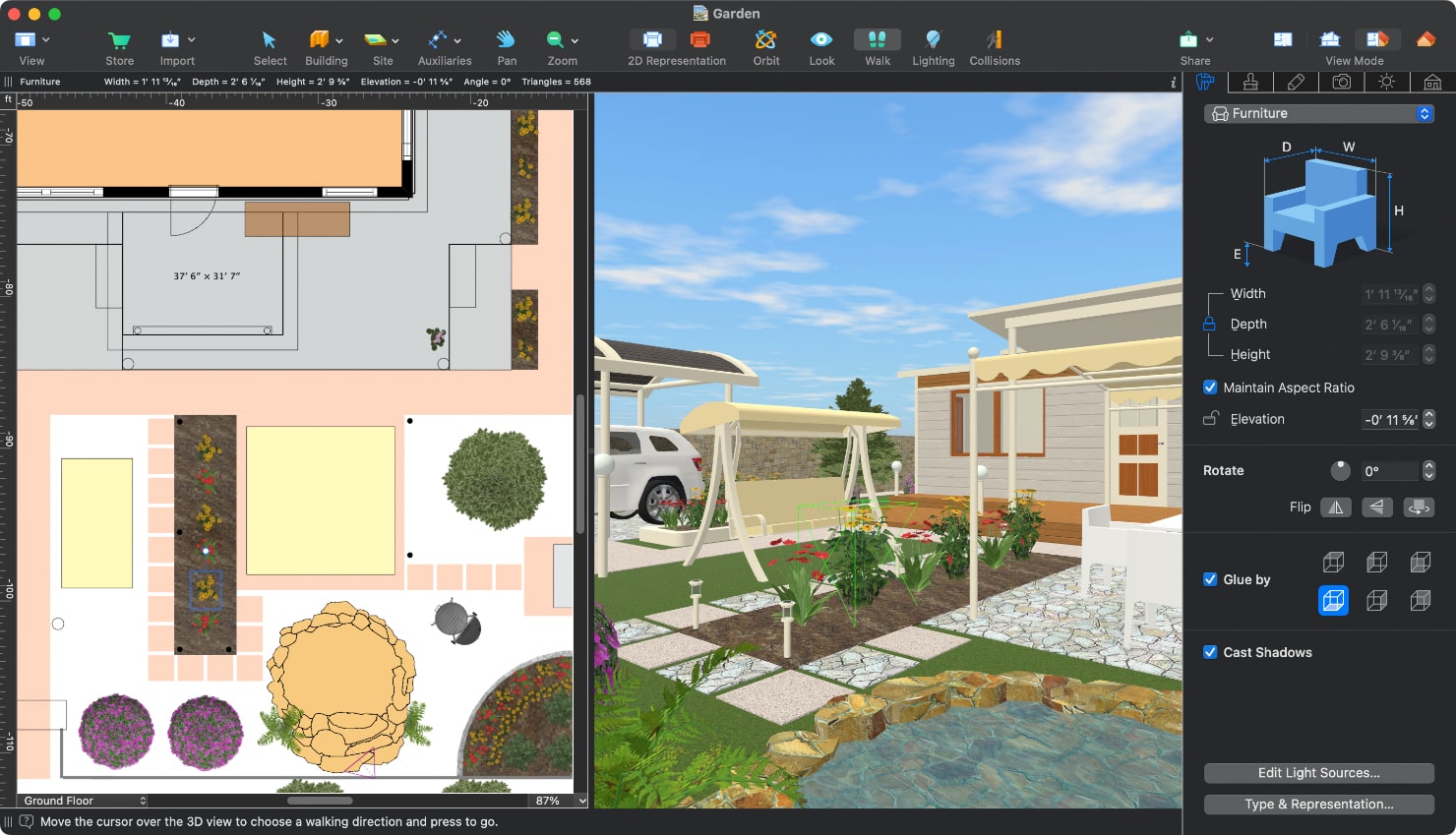Viewport: 1456px width, 836px height.
Task: Click the Elevation value field
Action: click(x=1390, y=419)
